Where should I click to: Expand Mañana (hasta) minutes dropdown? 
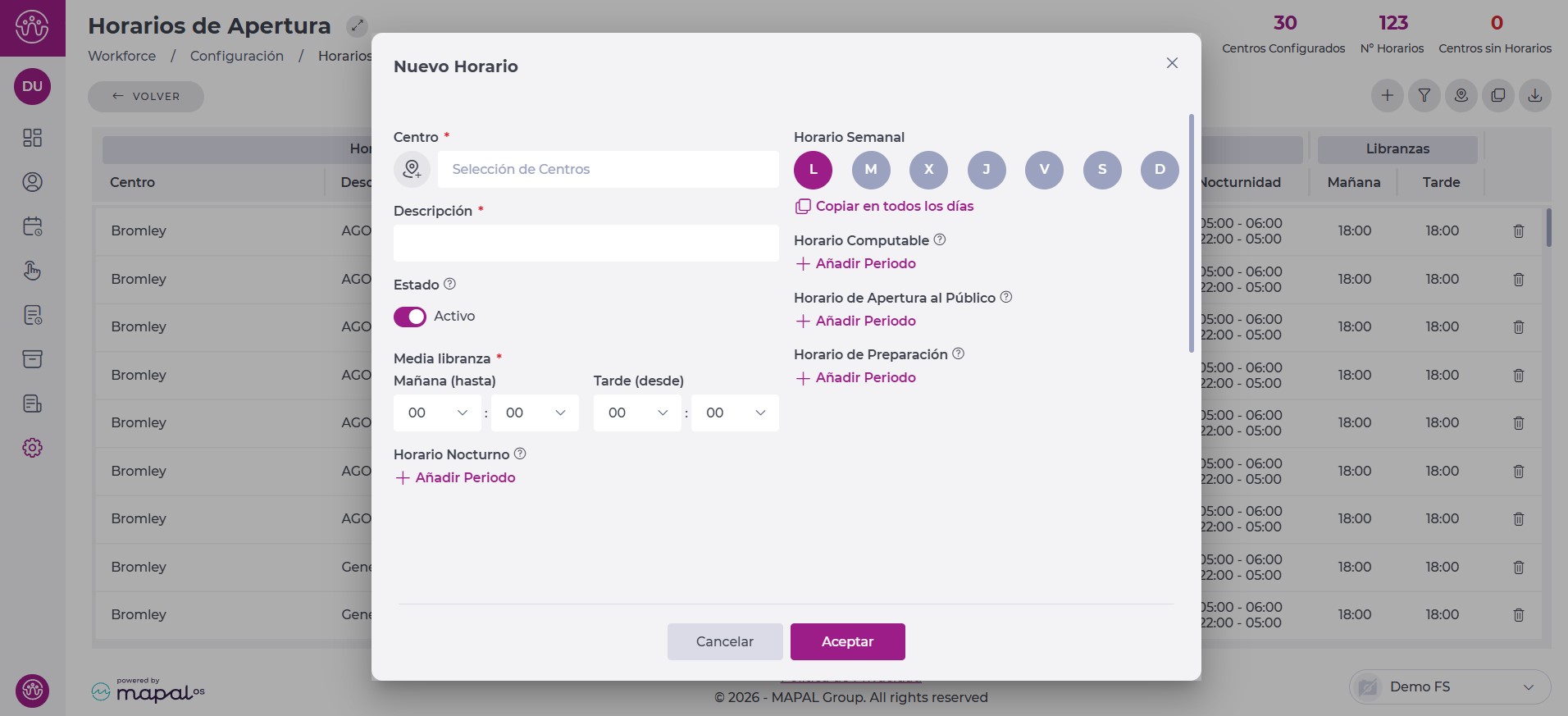(x=535, y=413)
